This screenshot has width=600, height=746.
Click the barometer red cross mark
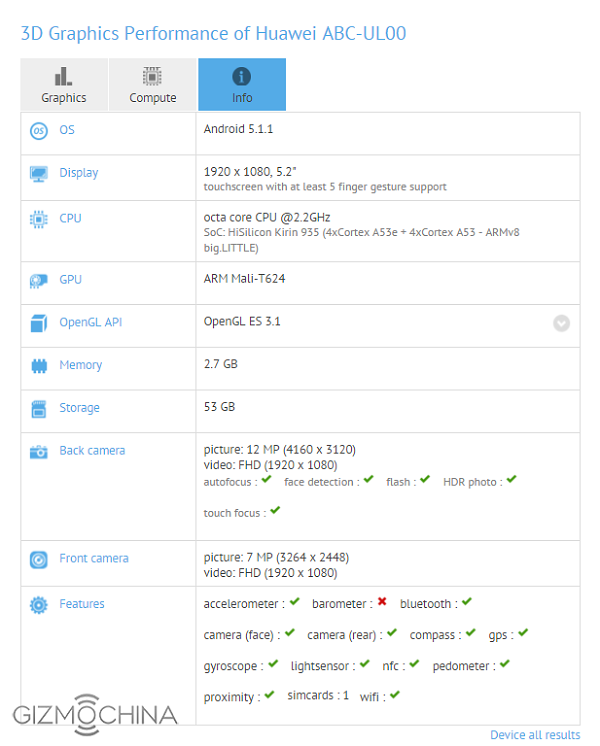pos(382,601)
